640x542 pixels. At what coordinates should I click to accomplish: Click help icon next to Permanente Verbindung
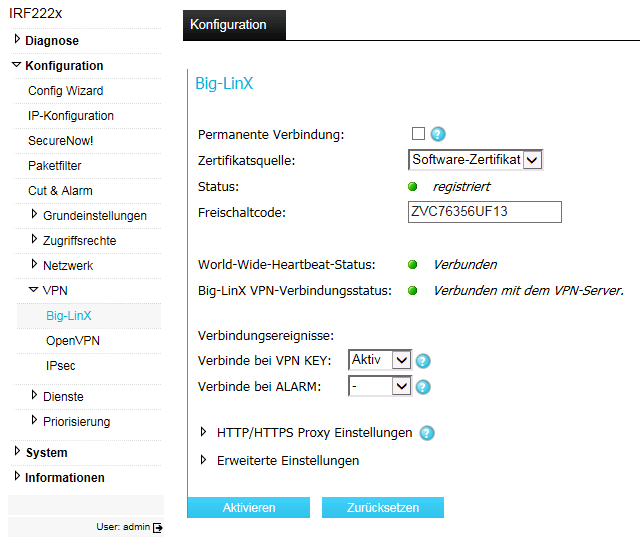pyautogui.click(x=438, y=134)
